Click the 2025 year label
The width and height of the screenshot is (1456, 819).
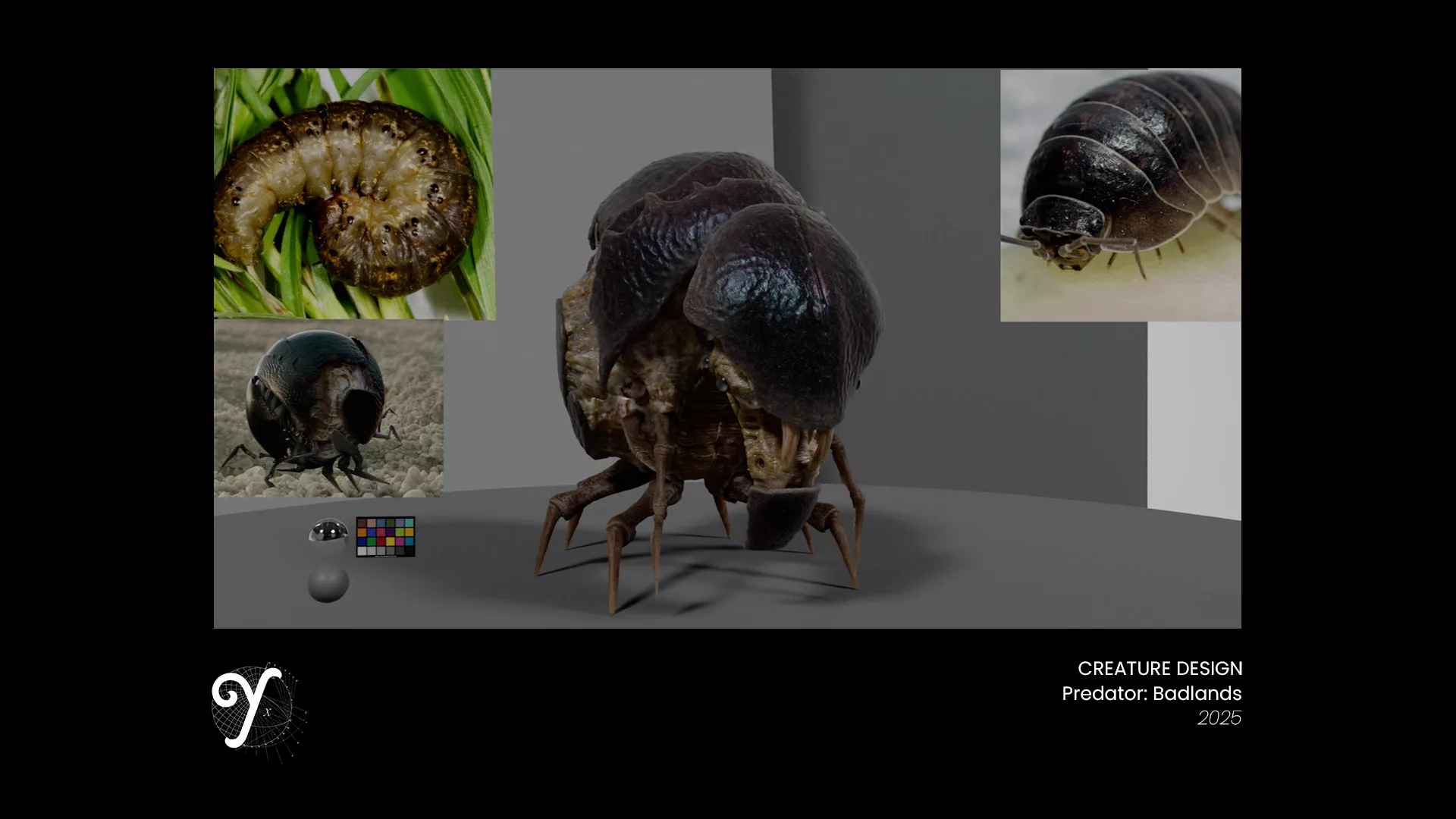tap(1219, 717)
